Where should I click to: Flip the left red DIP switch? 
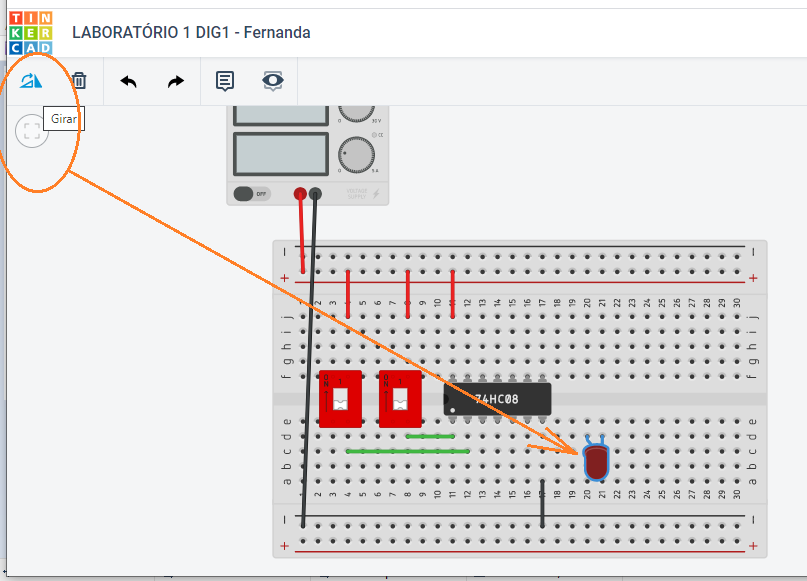pos(340,399)
